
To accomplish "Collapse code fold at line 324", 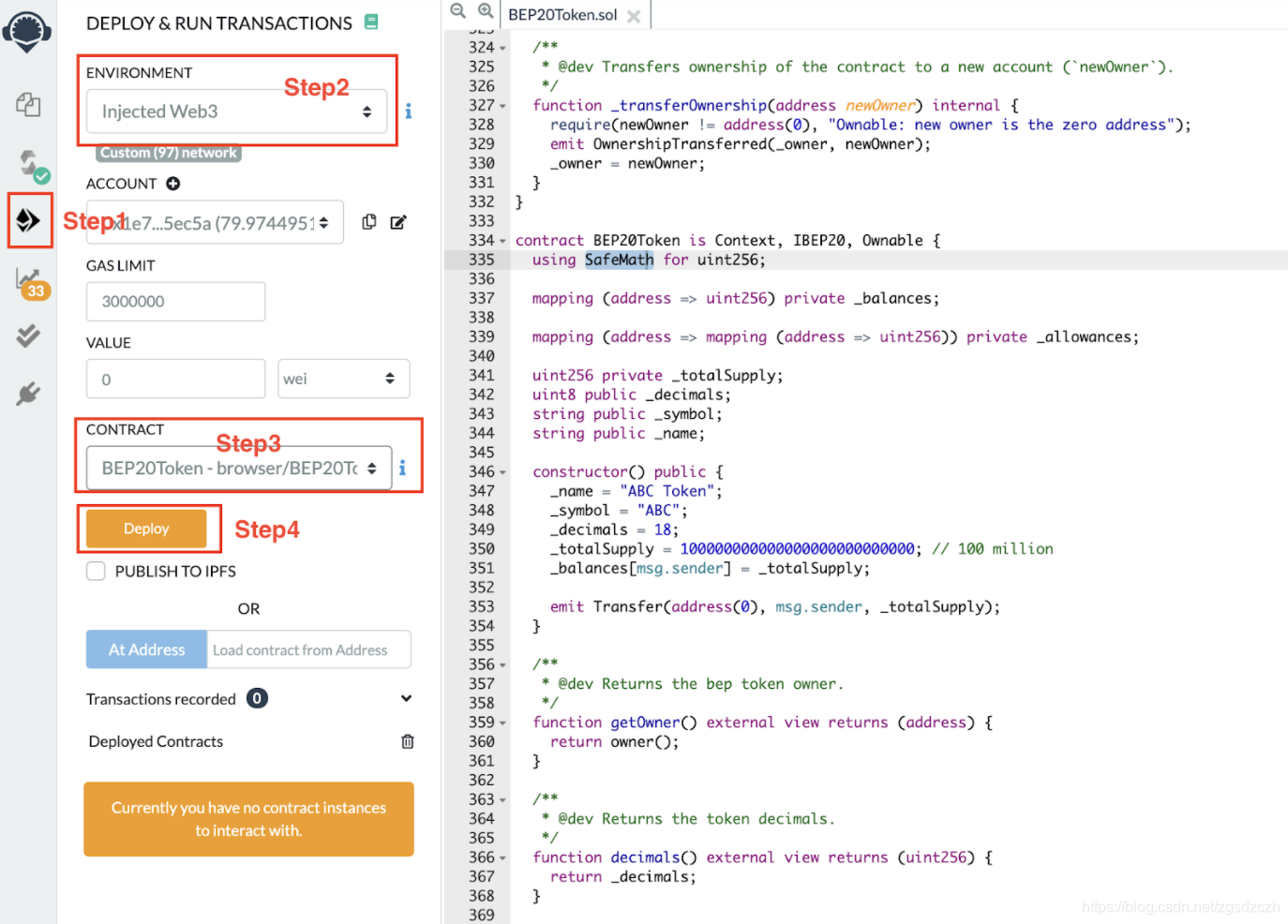I will [x=502, y=48].
